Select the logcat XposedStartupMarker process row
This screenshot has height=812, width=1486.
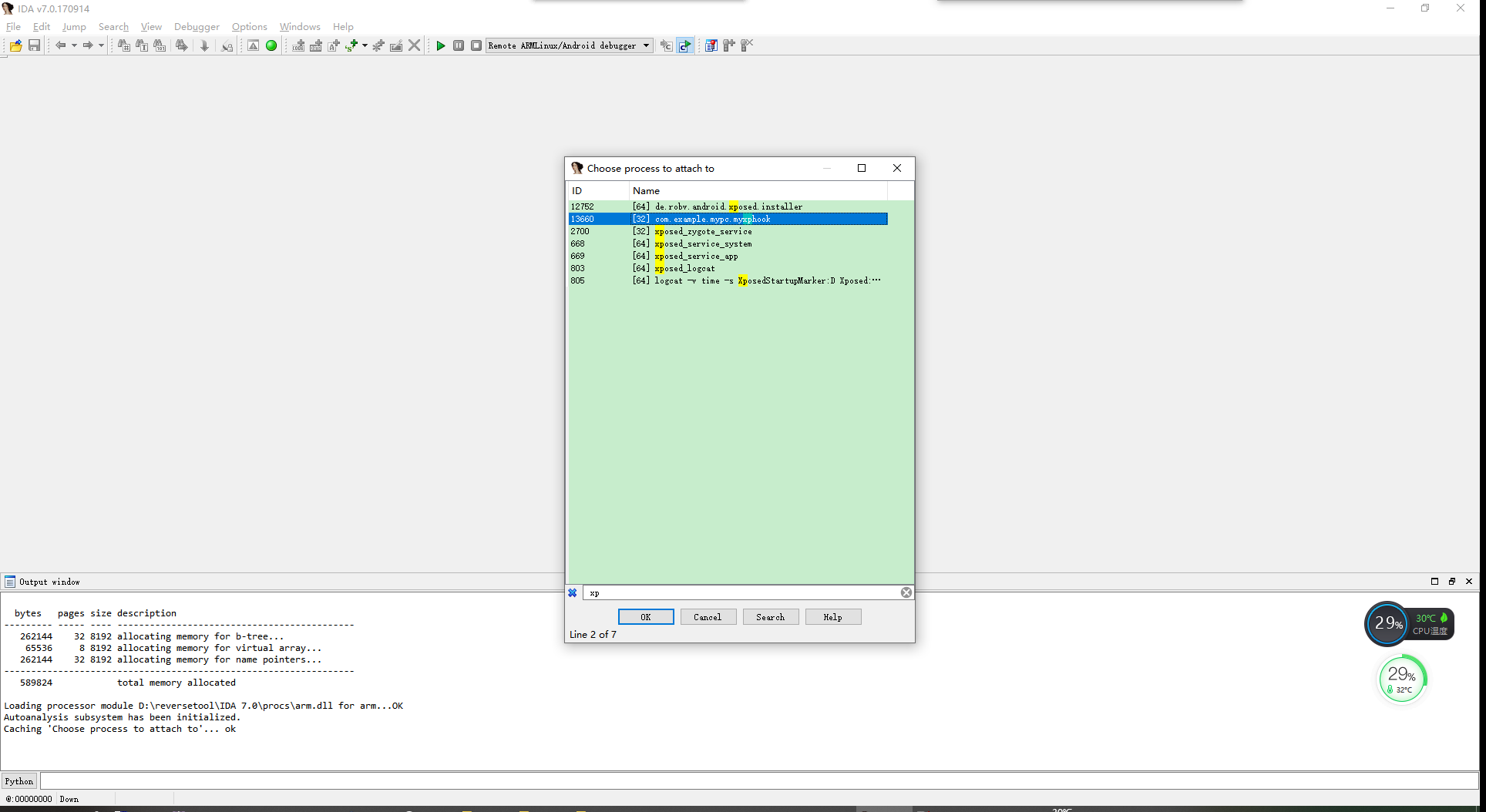tap(728, 280)
